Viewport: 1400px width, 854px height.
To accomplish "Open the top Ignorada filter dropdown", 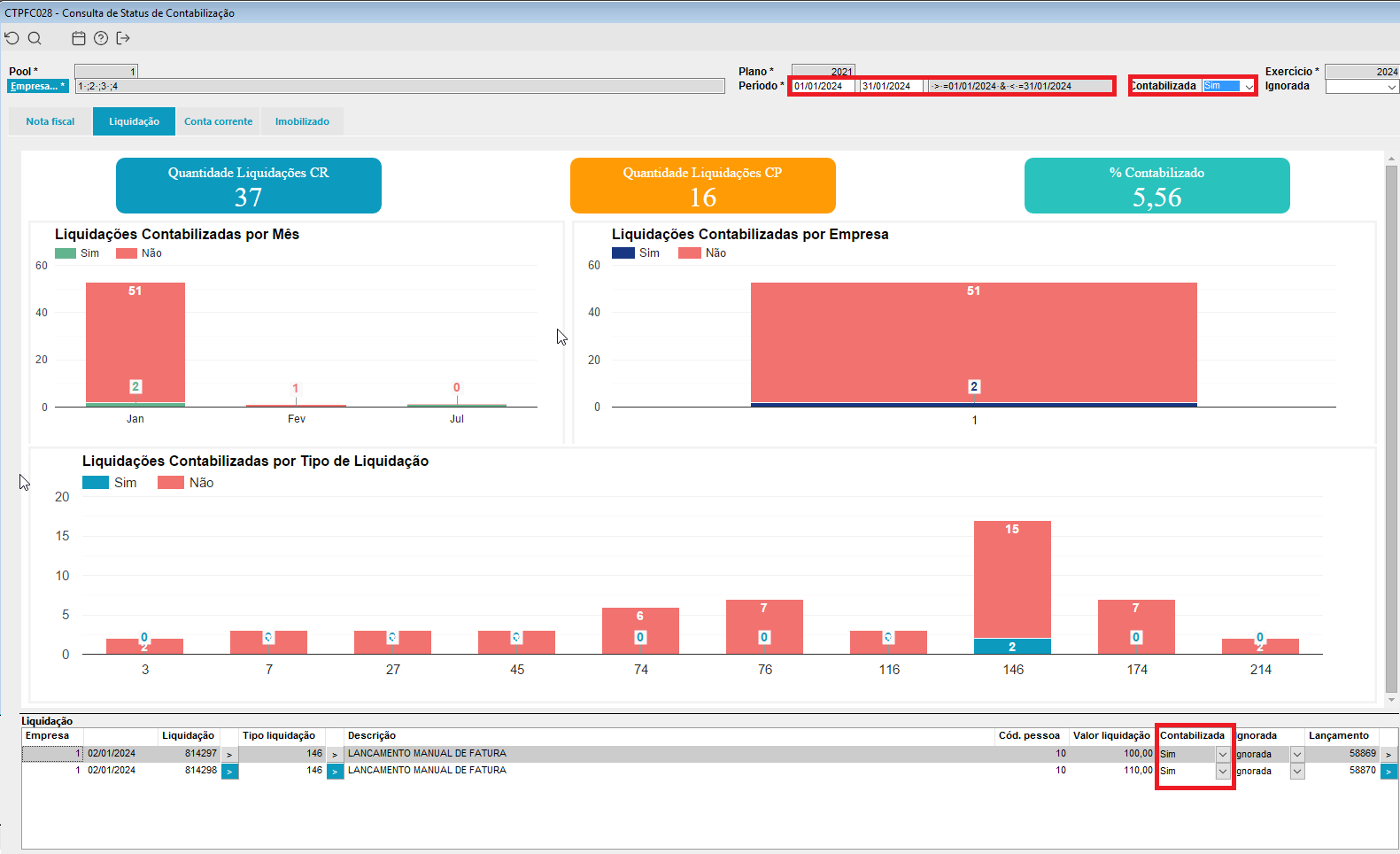I will pyautogui.click(x=1392, y=87).
